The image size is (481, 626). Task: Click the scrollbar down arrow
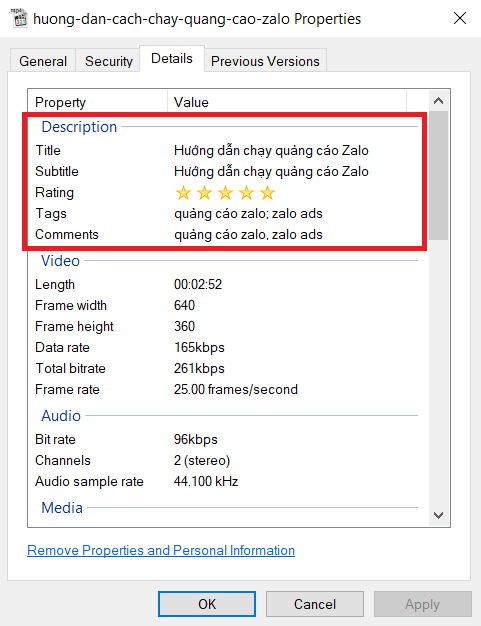438,515
